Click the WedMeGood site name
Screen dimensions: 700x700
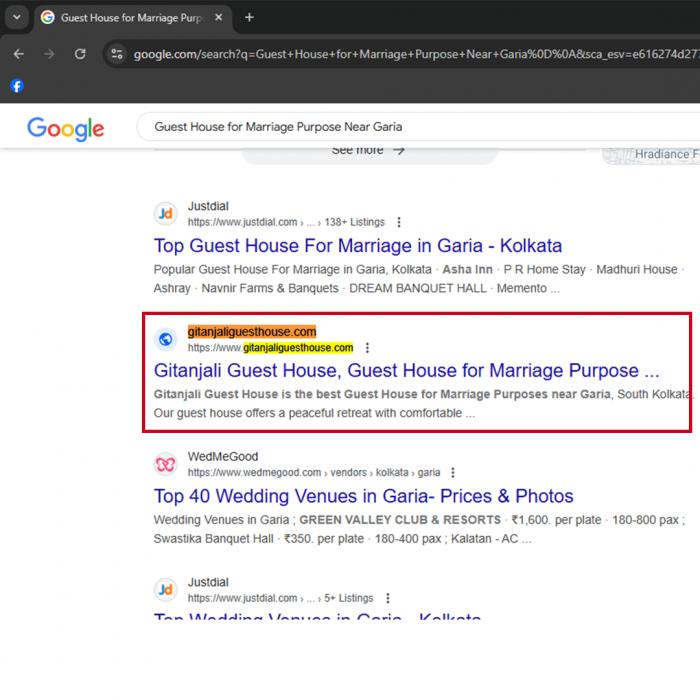(x=223, y=456)
